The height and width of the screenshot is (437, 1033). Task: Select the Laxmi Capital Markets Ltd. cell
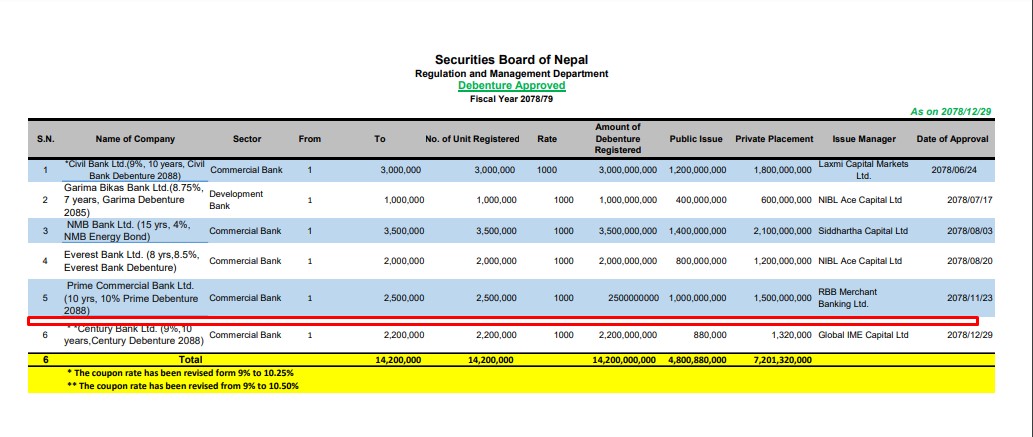pyautogui.click(x=863, y=170)
